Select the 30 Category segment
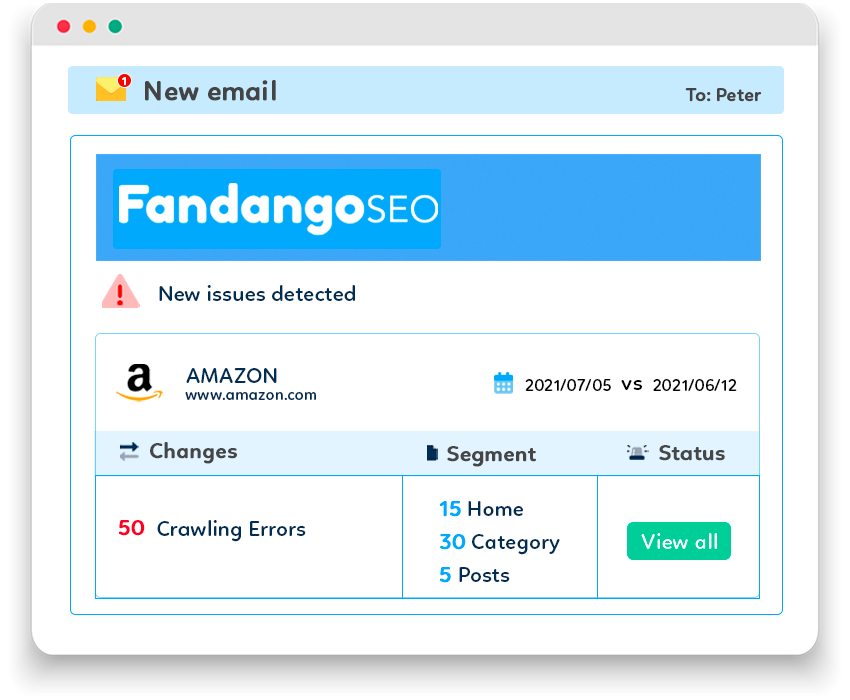This screenshot has width=850, height=700. (x=499, y=542)
